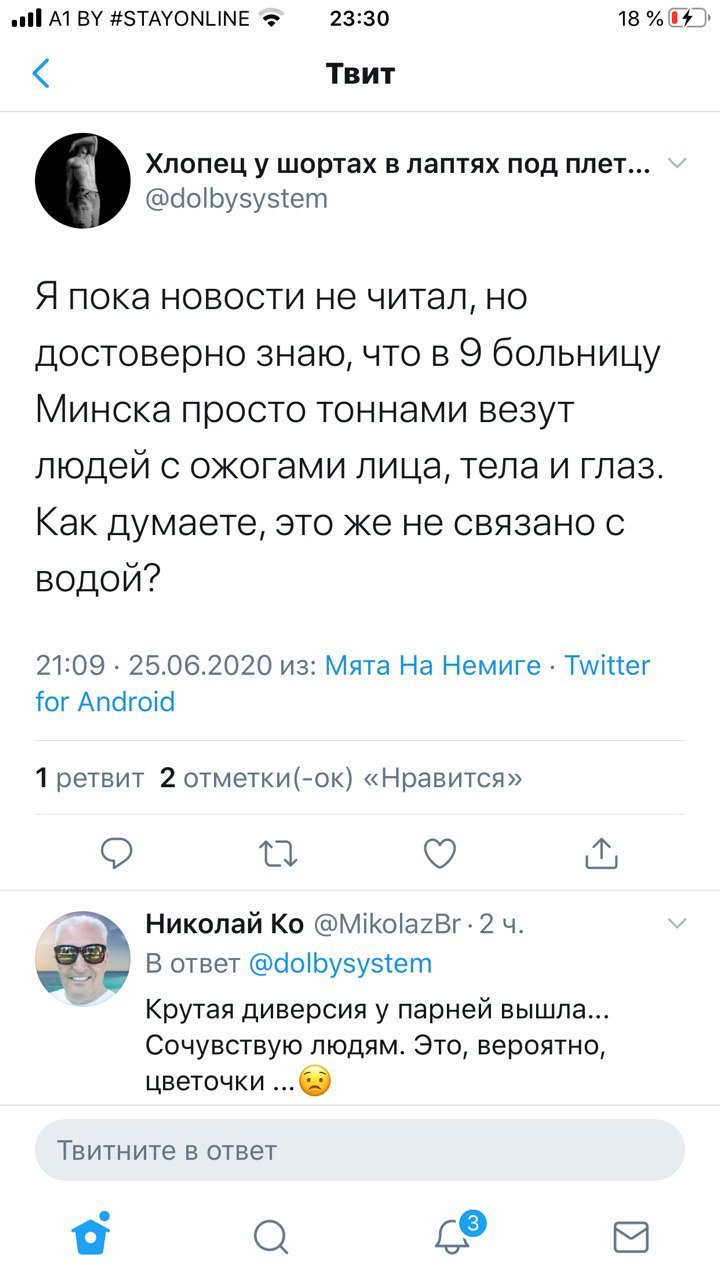The width and height of the screenshot is (720, 1280).
Task: Expand options chevron on Николай Ко's reply
Action: click(677, 922)
